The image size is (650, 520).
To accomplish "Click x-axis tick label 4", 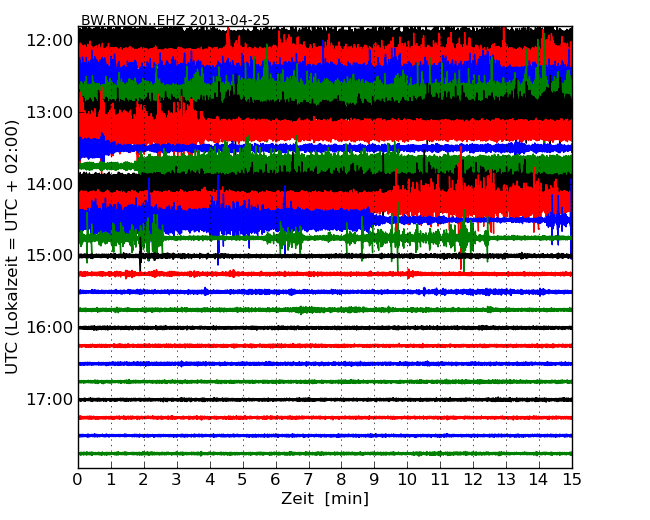I will (x=210, y=480).
